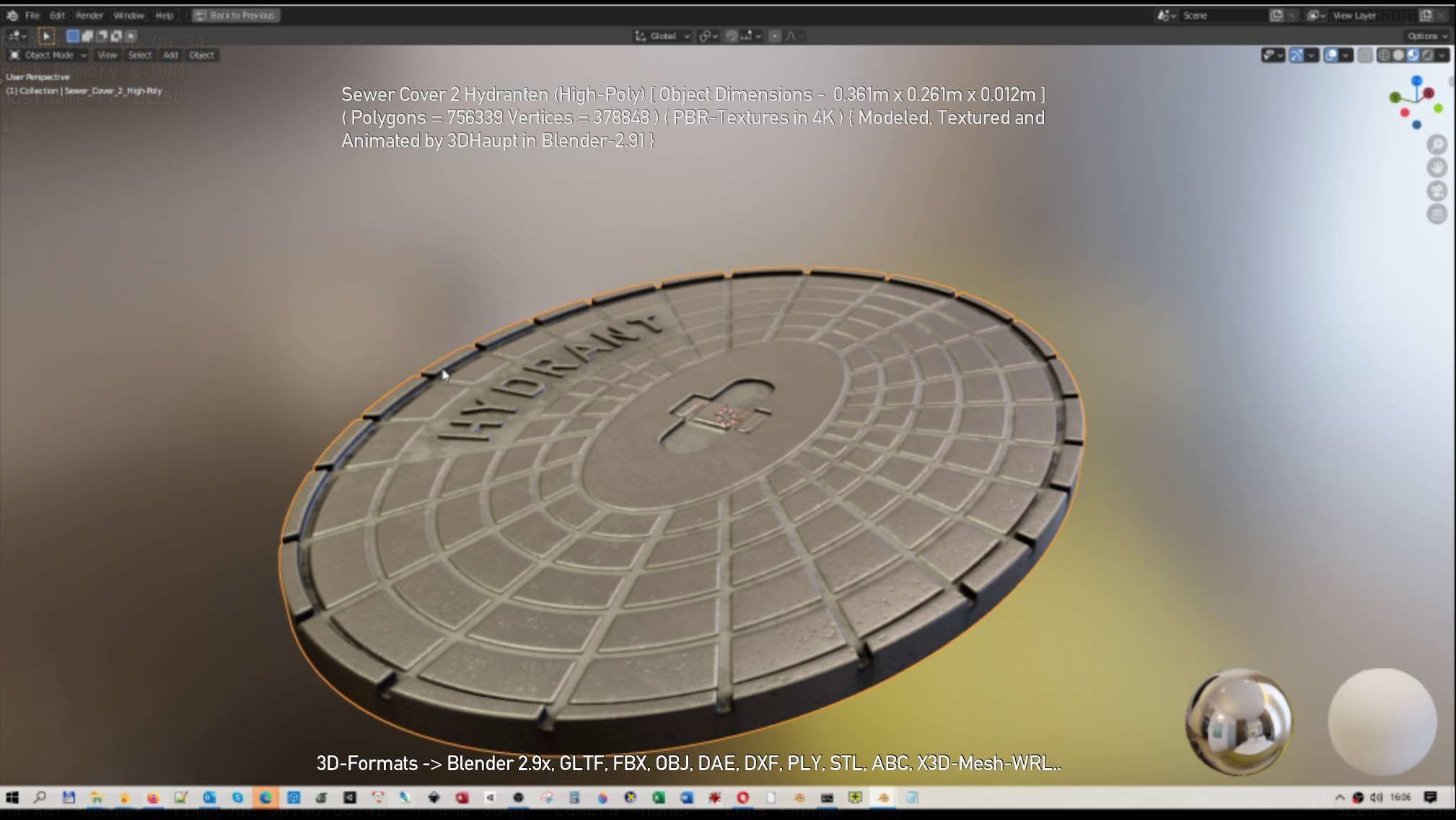Open the Windows notification center
1456x820 pixels.
pyautogui.click(x=1431, y=797)
